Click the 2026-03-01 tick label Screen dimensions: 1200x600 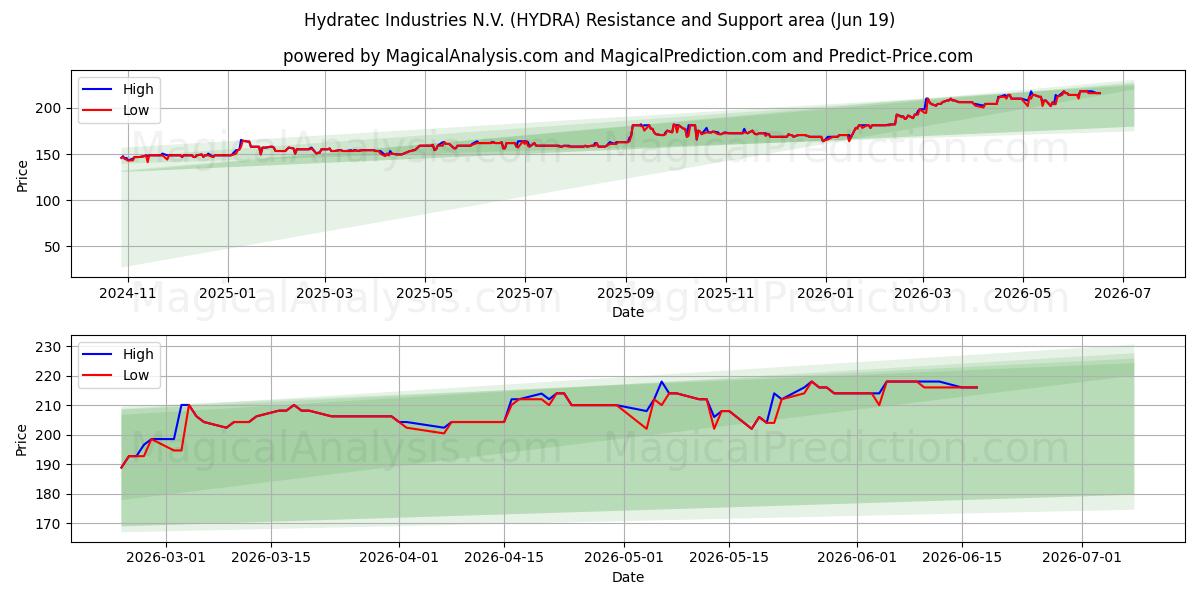click(x=167, y=557)
